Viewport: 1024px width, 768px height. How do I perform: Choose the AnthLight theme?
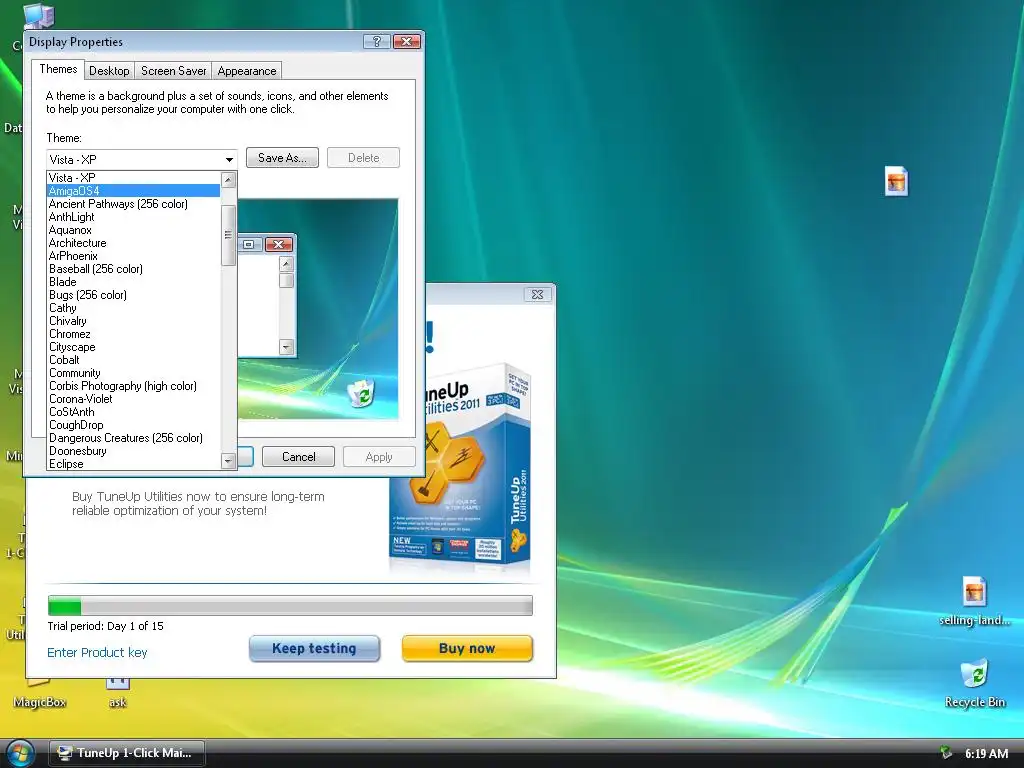click(x=134, y=217)
